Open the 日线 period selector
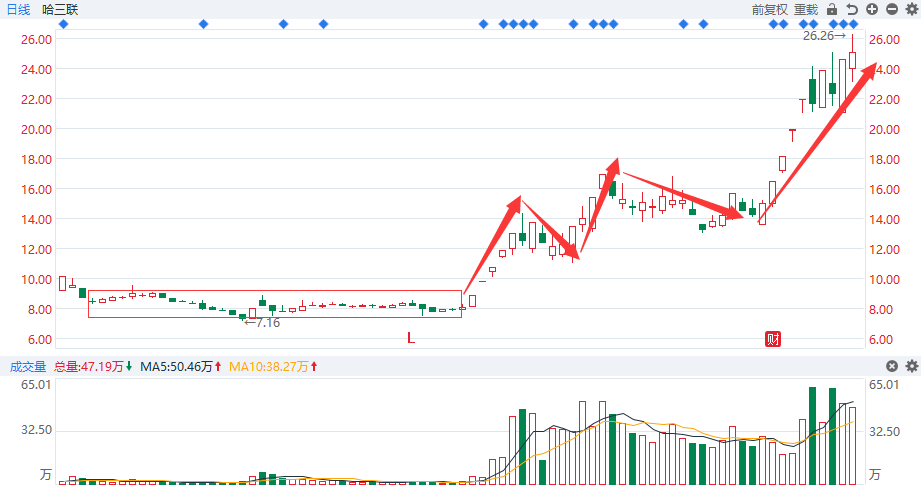The image size is (921, 490). (x=19, y=9)
